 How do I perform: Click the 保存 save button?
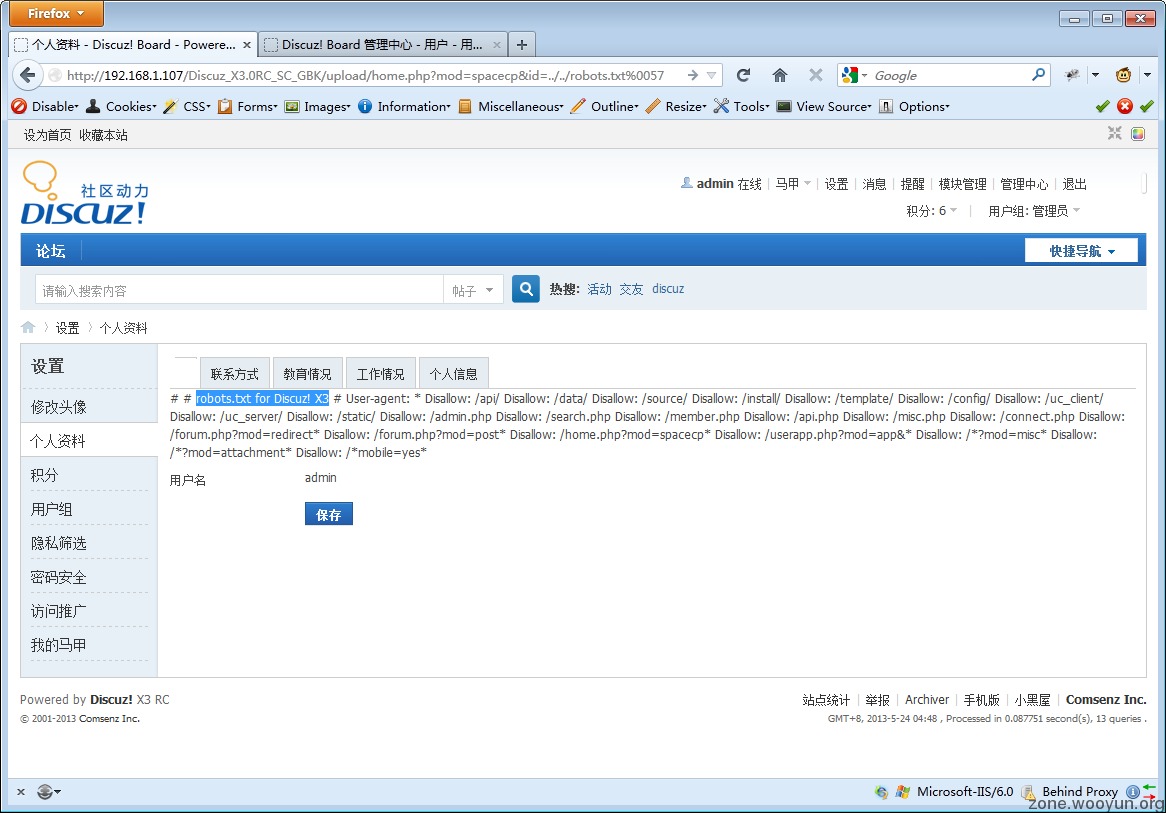(328, 514)
